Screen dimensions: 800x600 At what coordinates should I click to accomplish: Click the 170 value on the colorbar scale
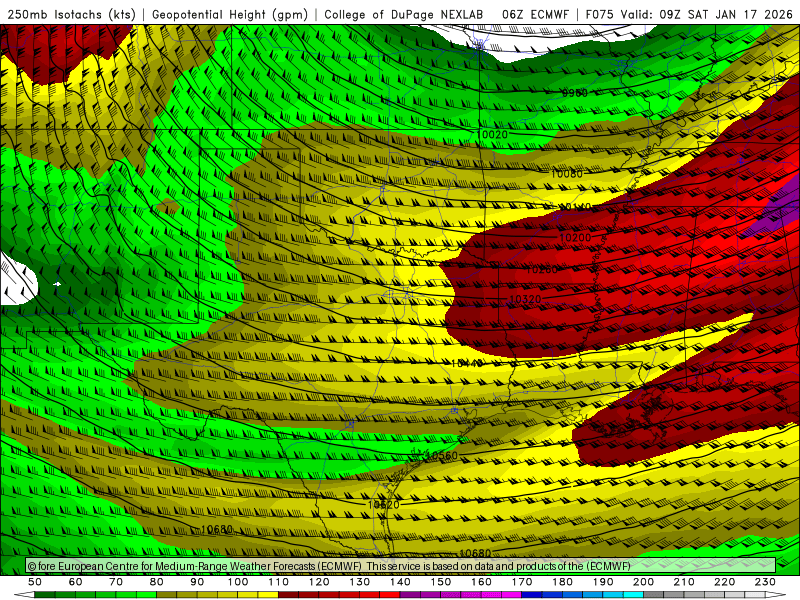coord(522,582)
